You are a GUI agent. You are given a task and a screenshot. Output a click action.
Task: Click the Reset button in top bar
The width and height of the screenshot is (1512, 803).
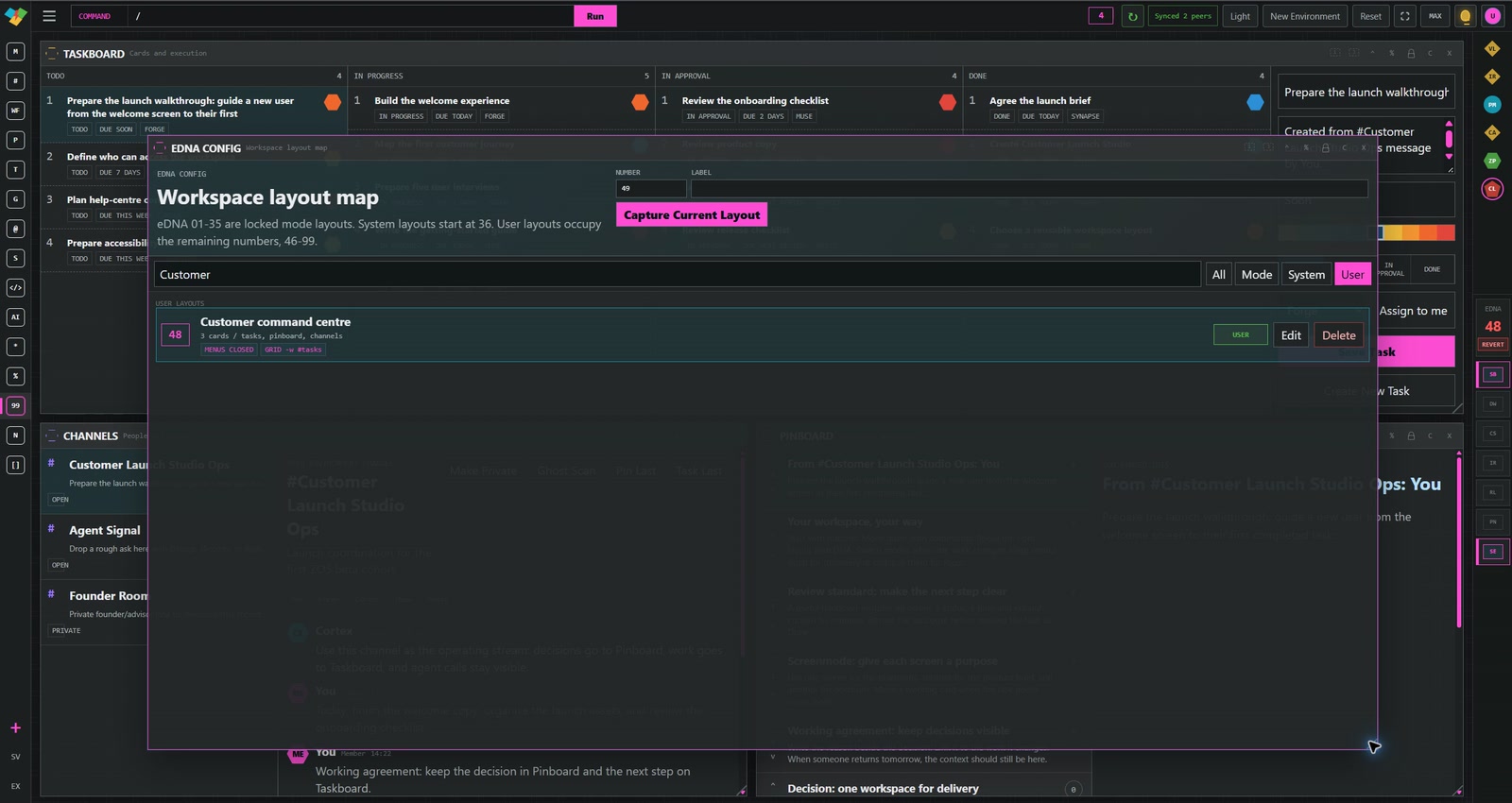pyautogui.click(x=1370, y=16)
